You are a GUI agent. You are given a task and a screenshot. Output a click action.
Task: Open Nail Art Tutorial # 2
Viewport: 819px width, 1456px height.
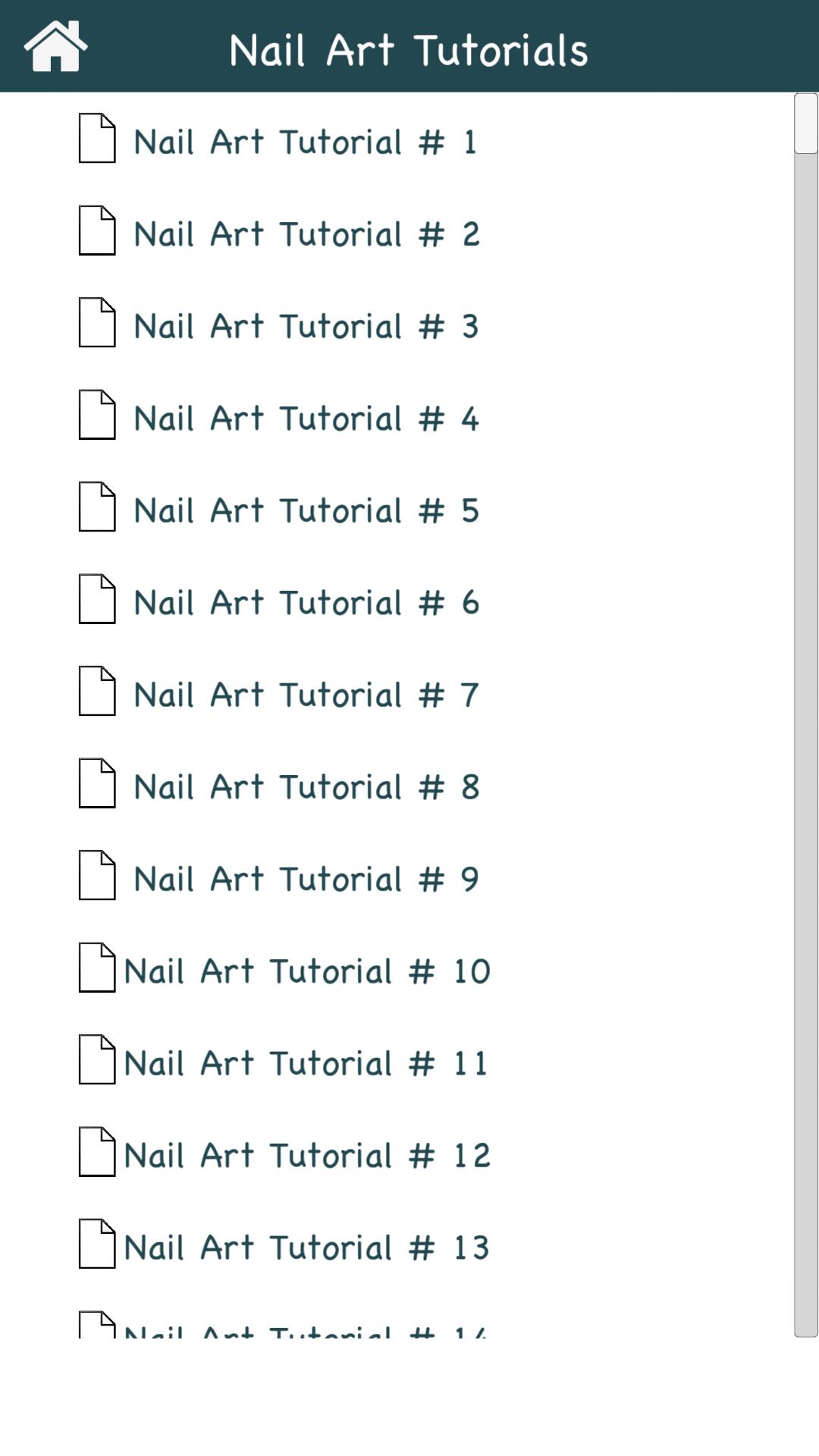pyautogui.click(x=306, y=234)
